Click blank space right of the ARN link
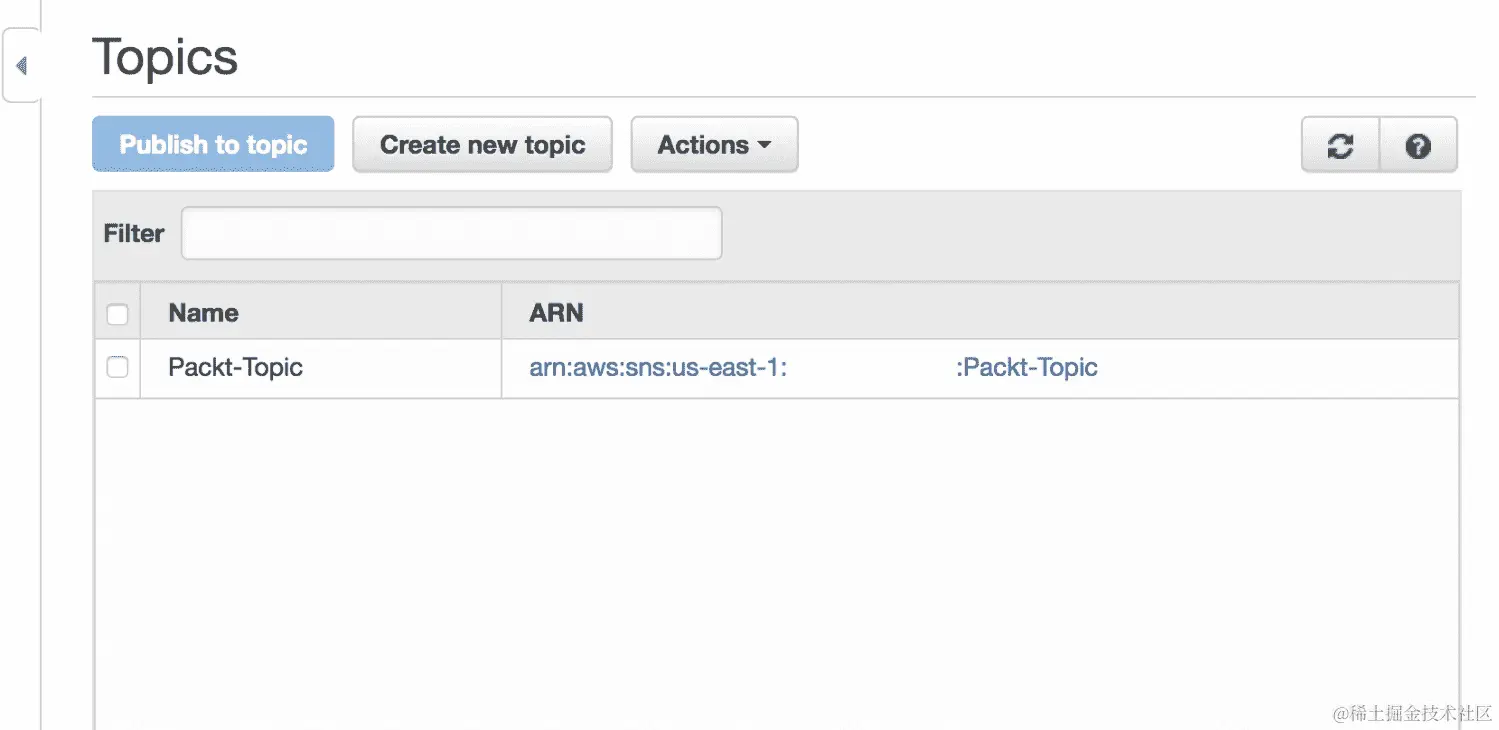Screen dimensions: 1499x730 [x=1278, y=367]
